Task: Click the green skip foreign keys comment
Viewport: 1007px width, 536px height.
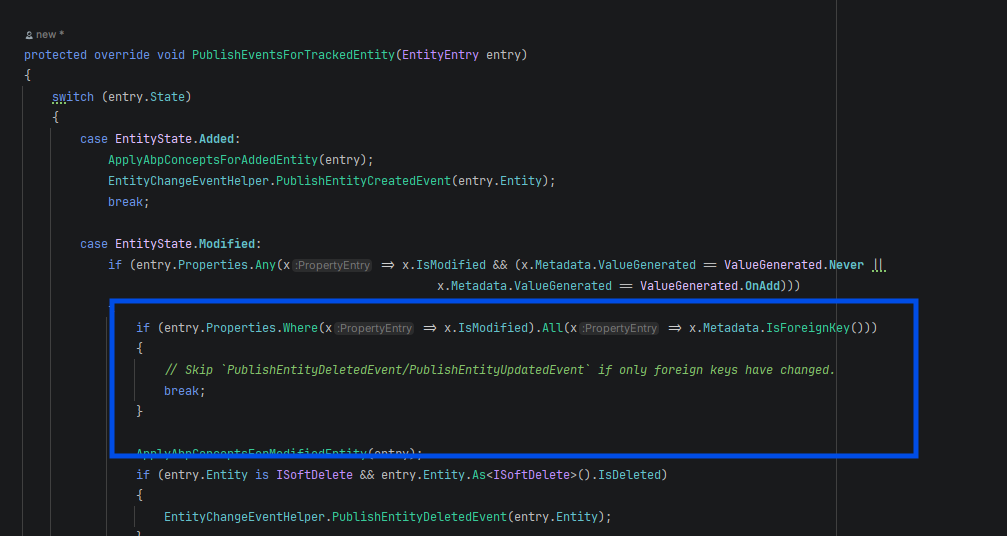Action: click(x=499, y=370)
